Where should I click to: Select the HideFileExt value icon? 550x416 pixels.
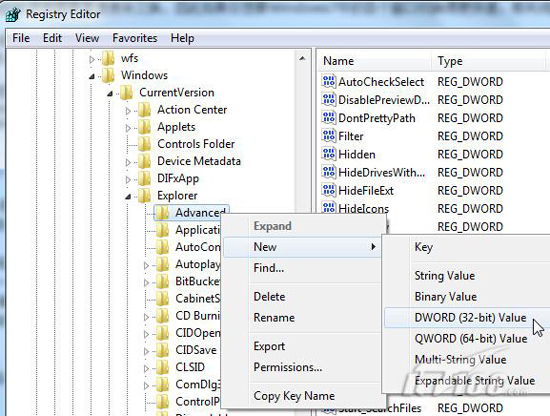pyautogui.click(x=329, y=190)
